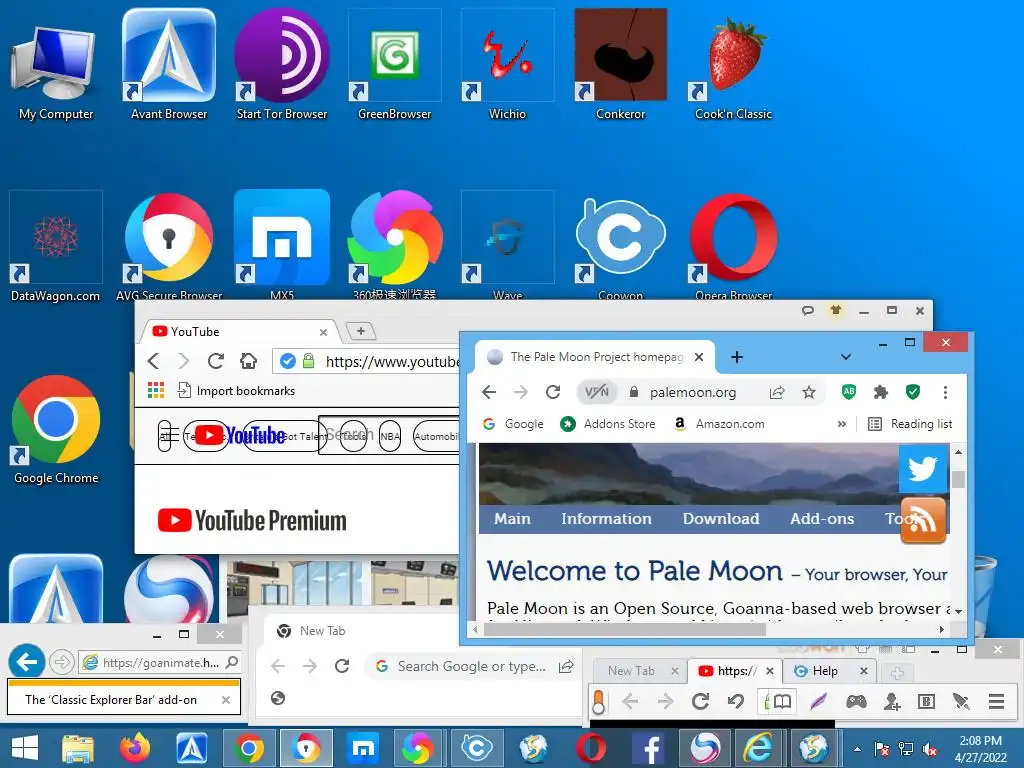Screen dimensions: 1024x768
Task: Click the Pale Moon page vertical scrollbar thumb
Action: 958,479
